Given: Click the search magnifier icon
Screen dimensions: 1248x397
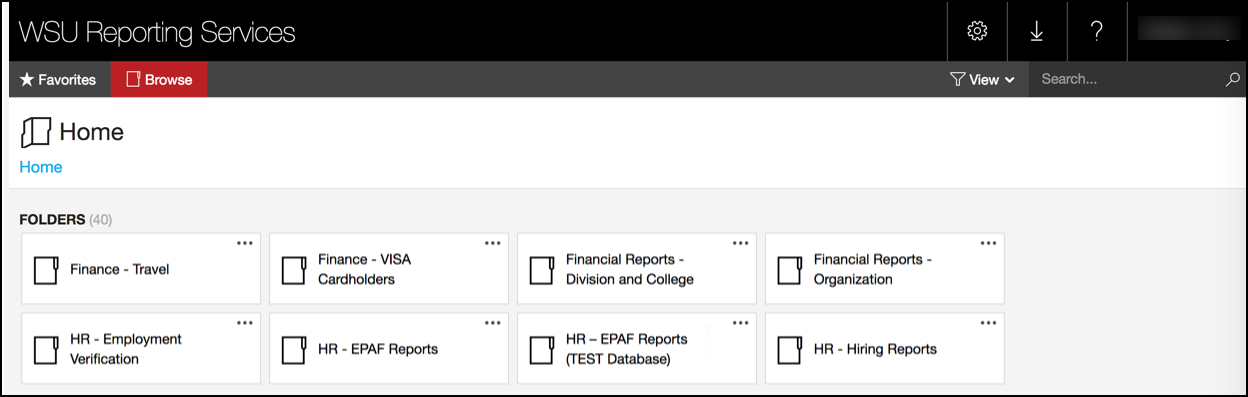Looking at the screenshot, I should (1232, 79).
